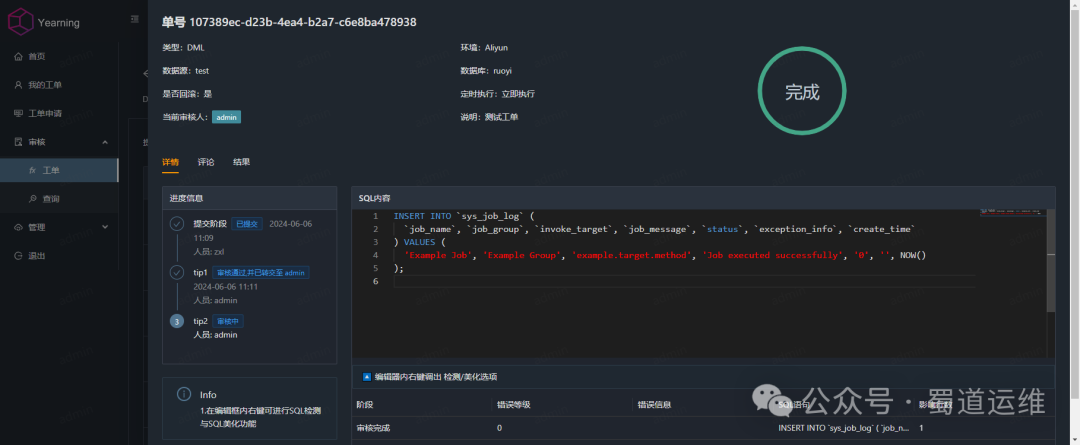The image size is (1080, 445).
Task: Click the INSERT INTO `sys_job_log` code line
Action: tap(464, 216)
